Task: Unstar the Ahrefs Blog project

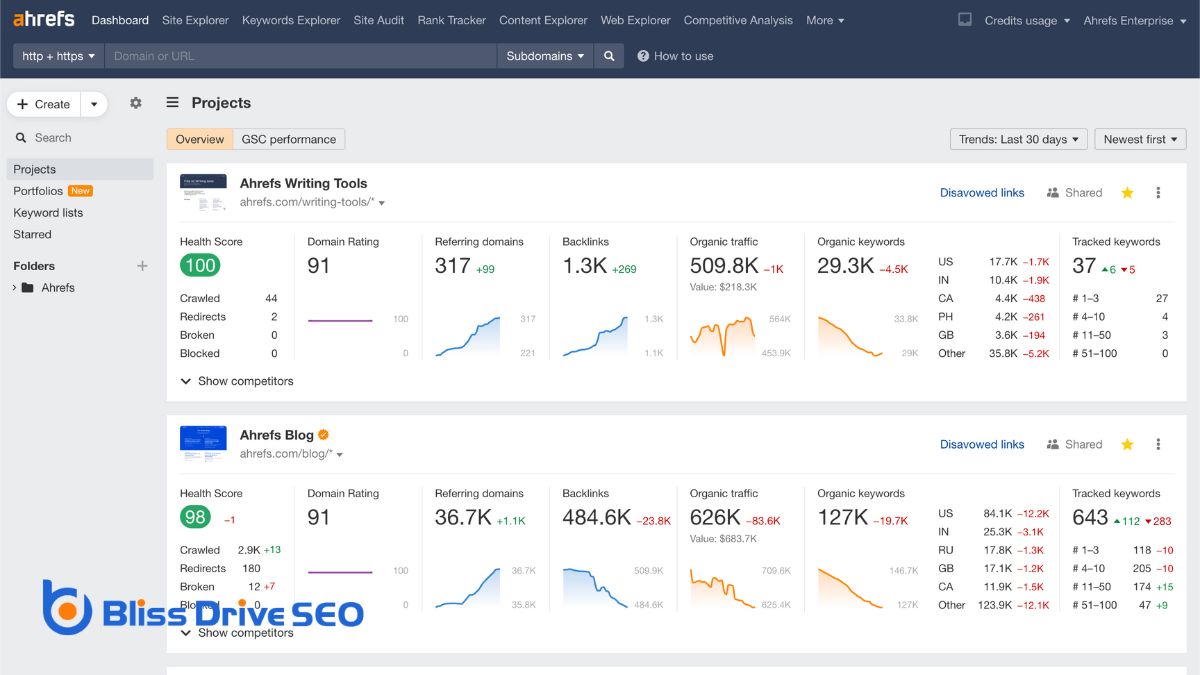Action: pyautogui.click(x=1127, y=445)
